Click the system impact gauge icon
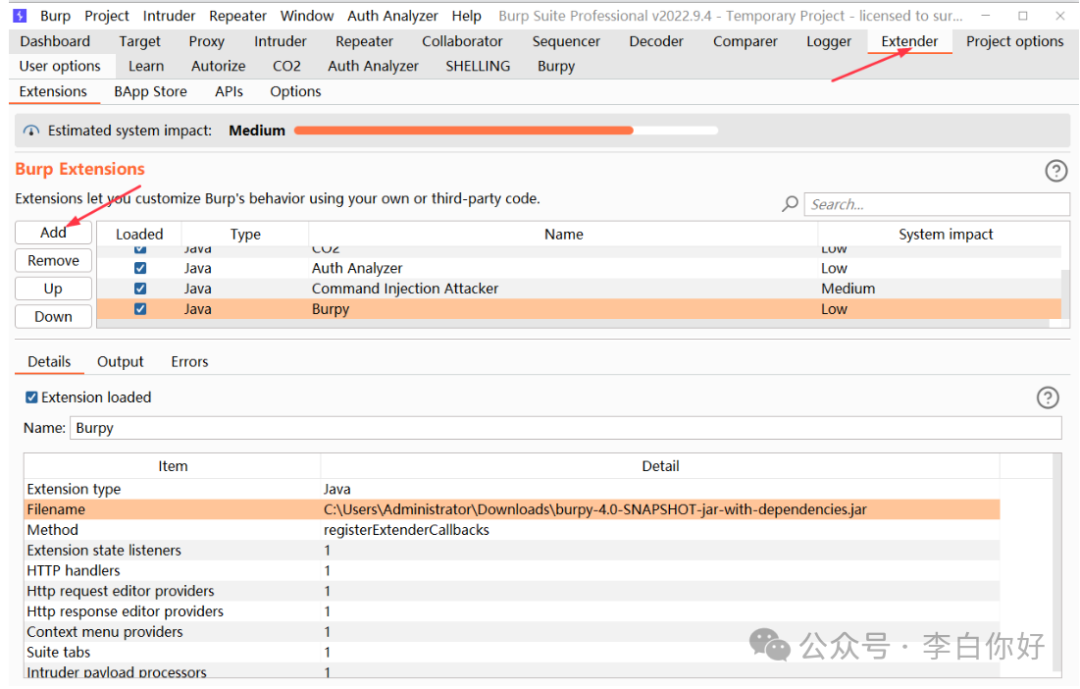The image size is (1080, 689). [31, 130]
